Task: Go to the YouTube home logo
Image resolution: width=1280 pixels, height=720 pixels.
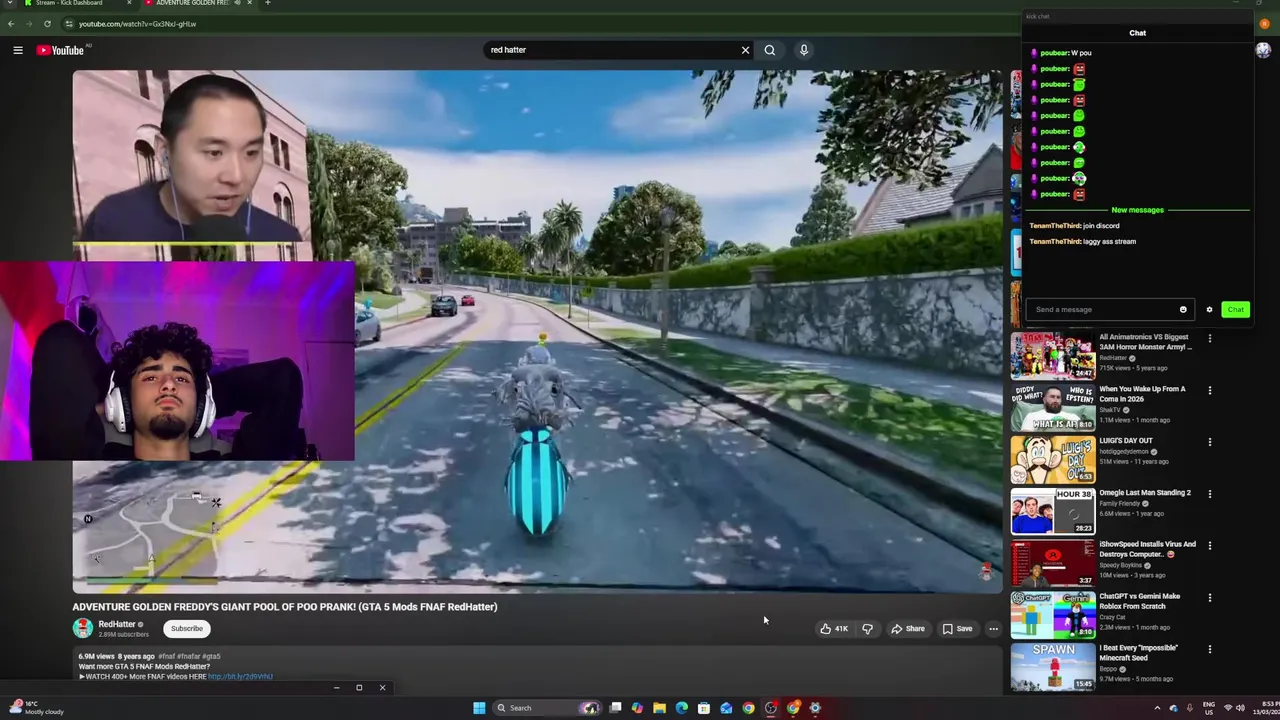Action: (x=61, y=50)
